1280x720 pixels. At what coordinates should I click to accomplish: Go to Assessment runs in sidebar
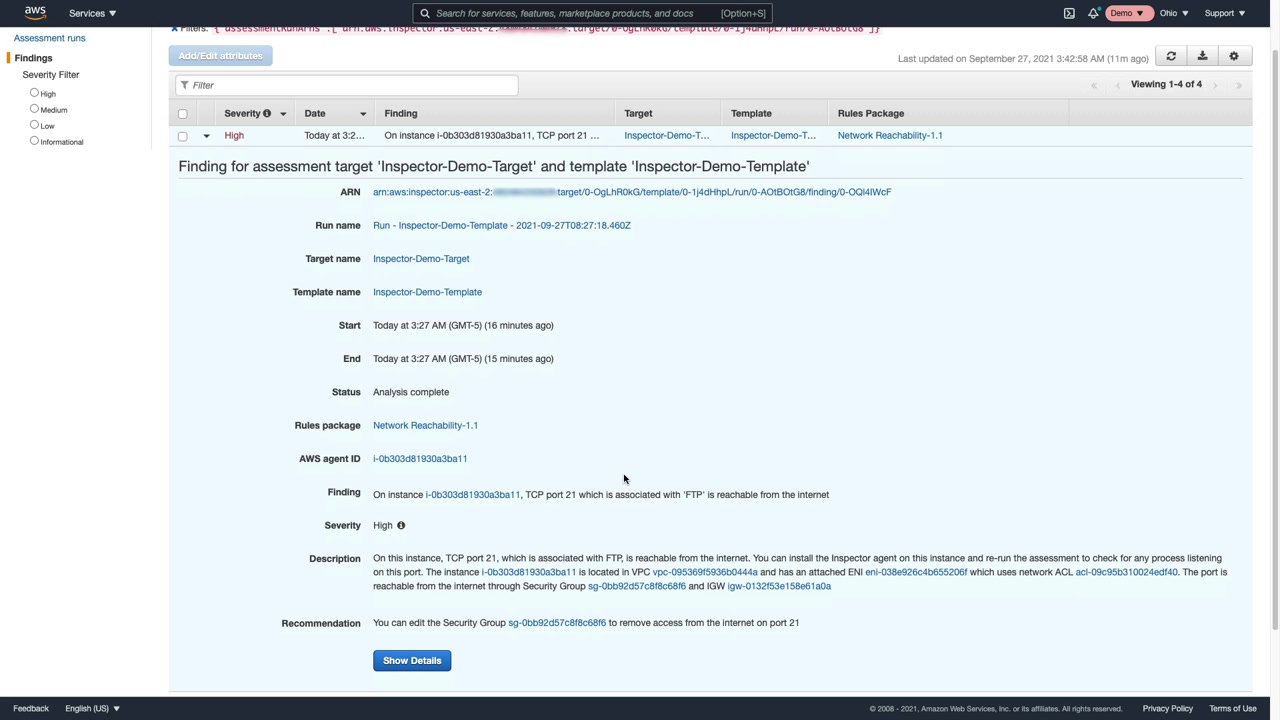(x=49, y=38)
